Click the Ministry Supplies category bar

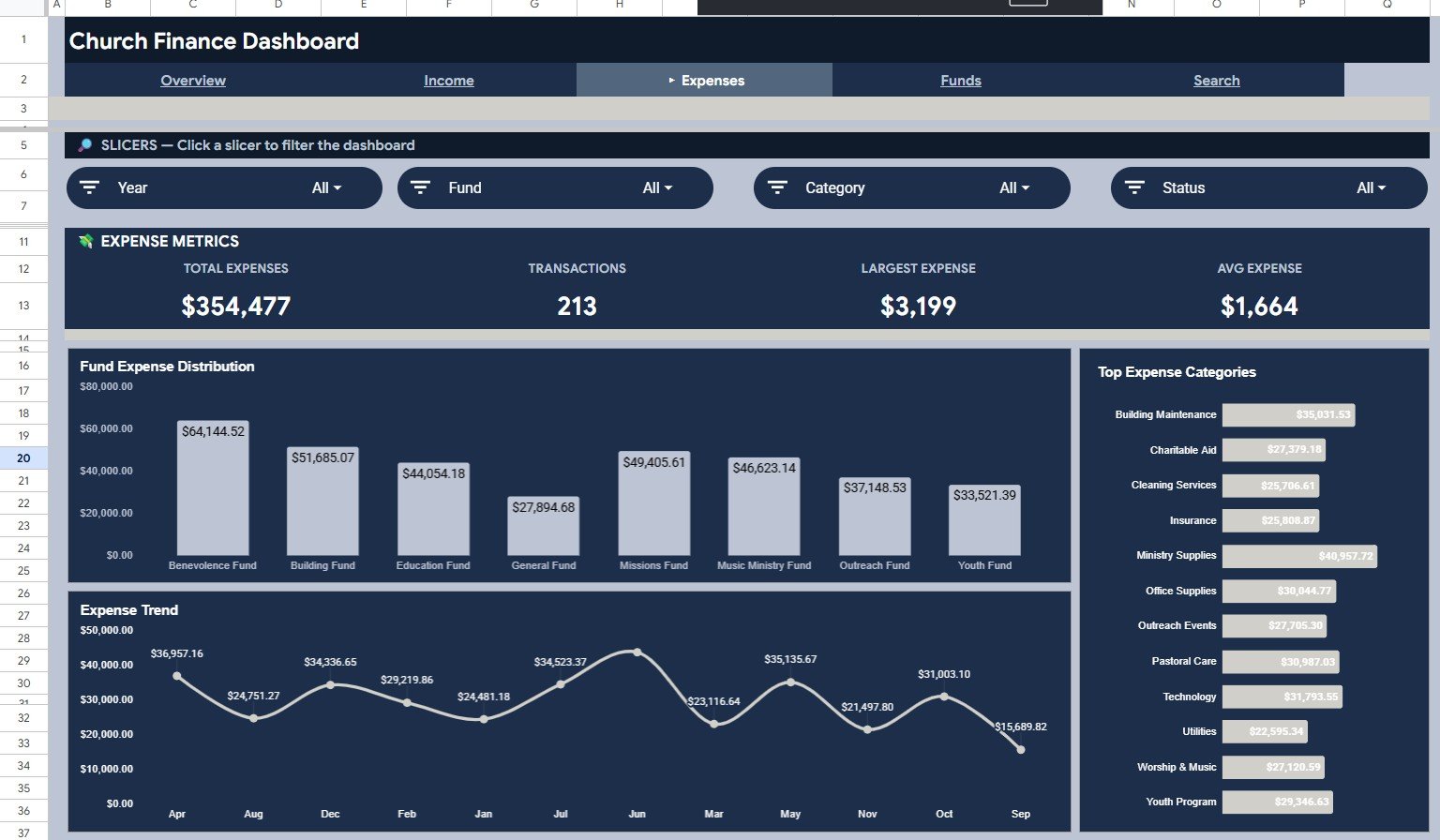(x=1299, y=556)
